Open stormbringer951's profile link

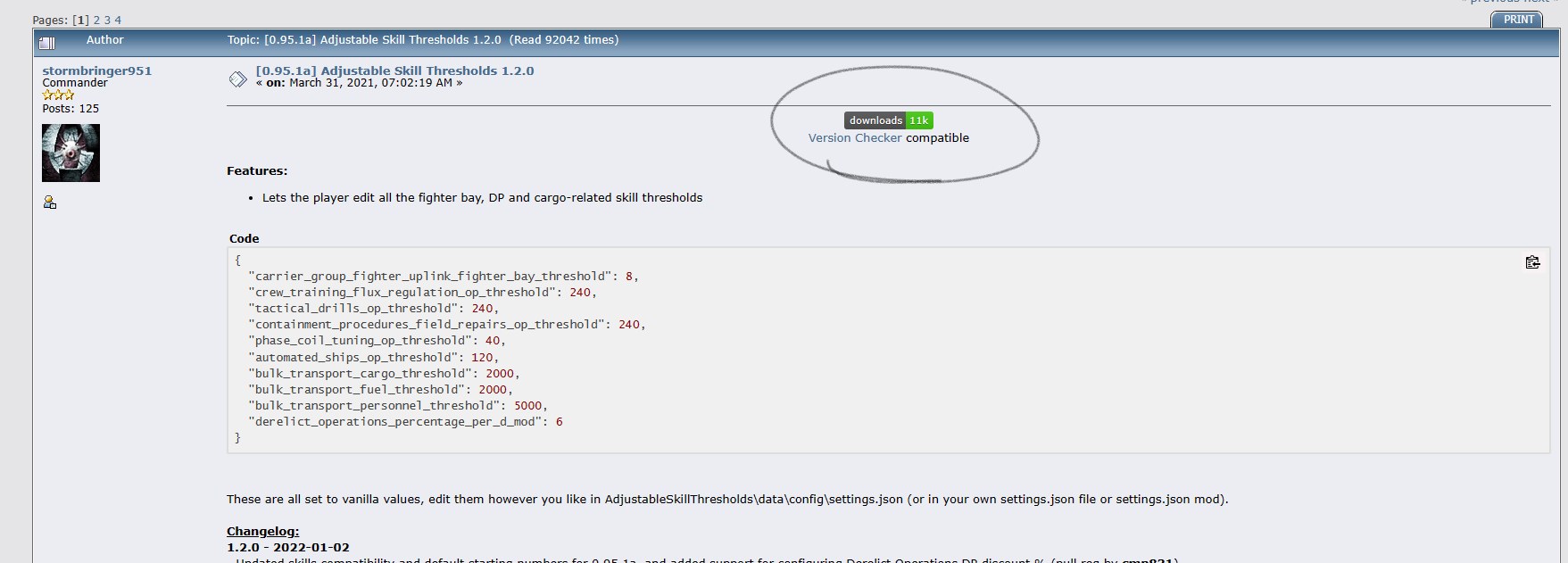click(96, 70)
